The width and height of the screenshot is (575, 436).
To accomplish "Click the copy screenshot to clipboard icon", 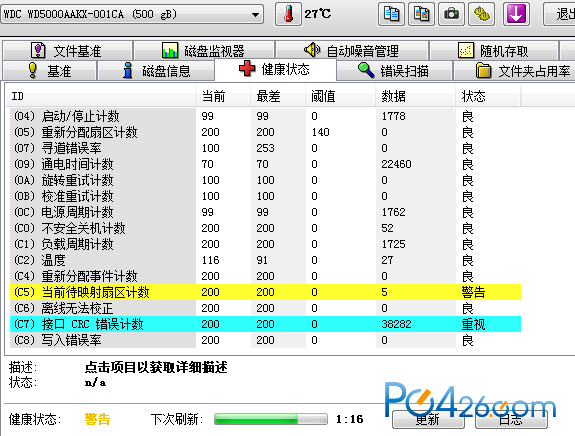I will point(421,14).
